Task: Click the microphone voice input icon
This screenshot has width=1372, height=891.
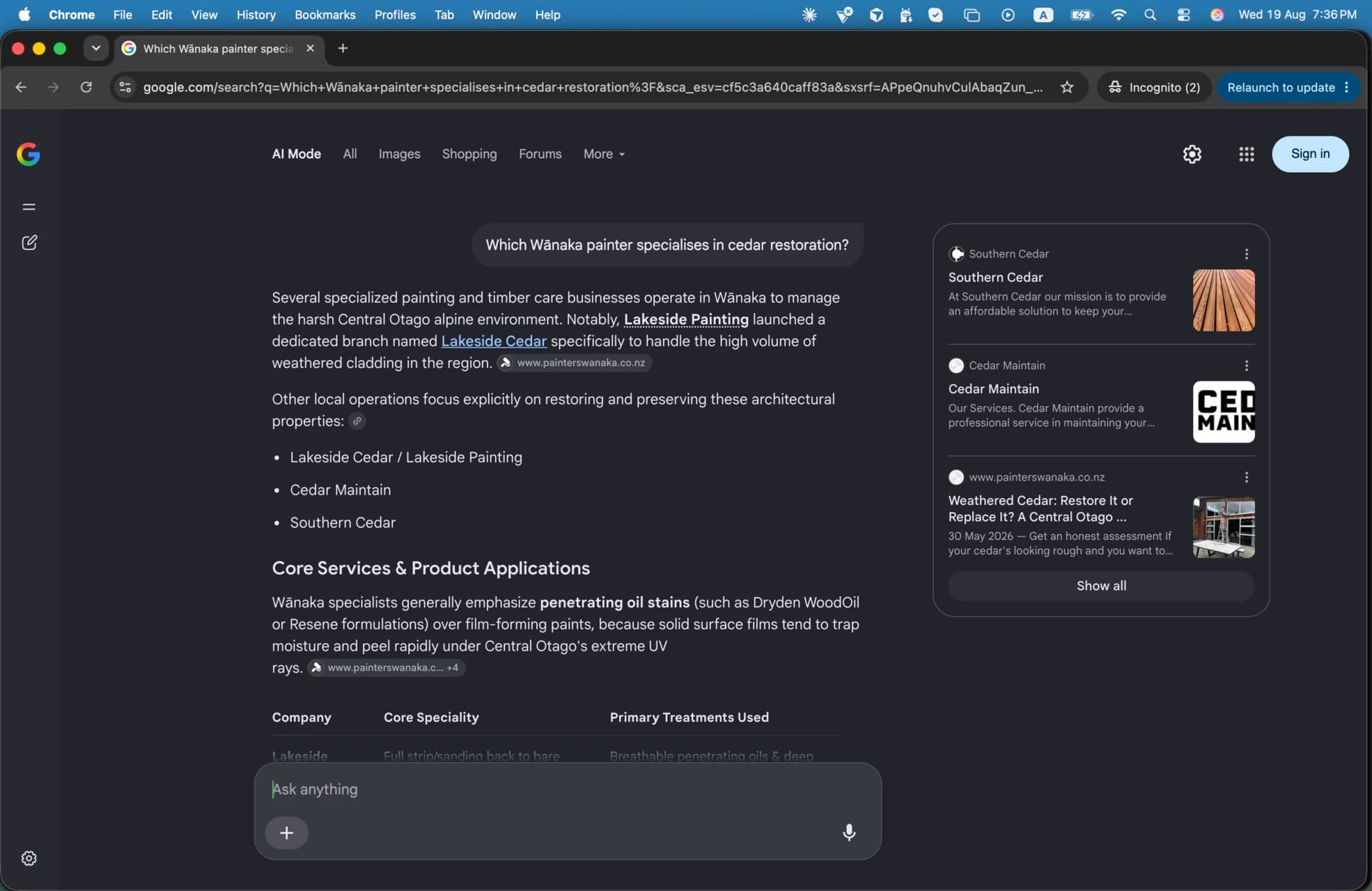Action: [849, 832]
